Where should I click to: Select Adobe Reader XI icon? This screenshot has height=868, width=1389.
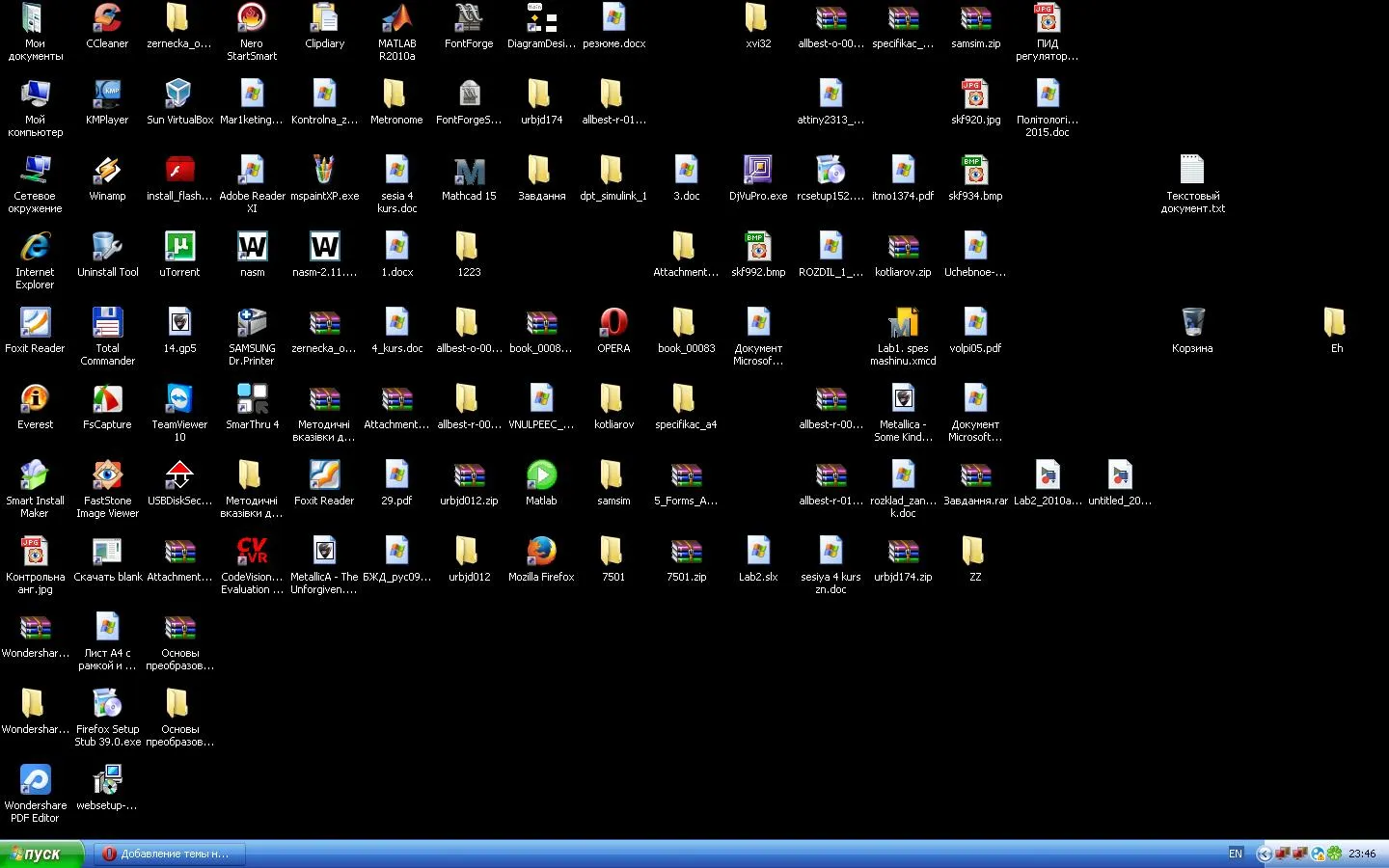click(252, 184)
